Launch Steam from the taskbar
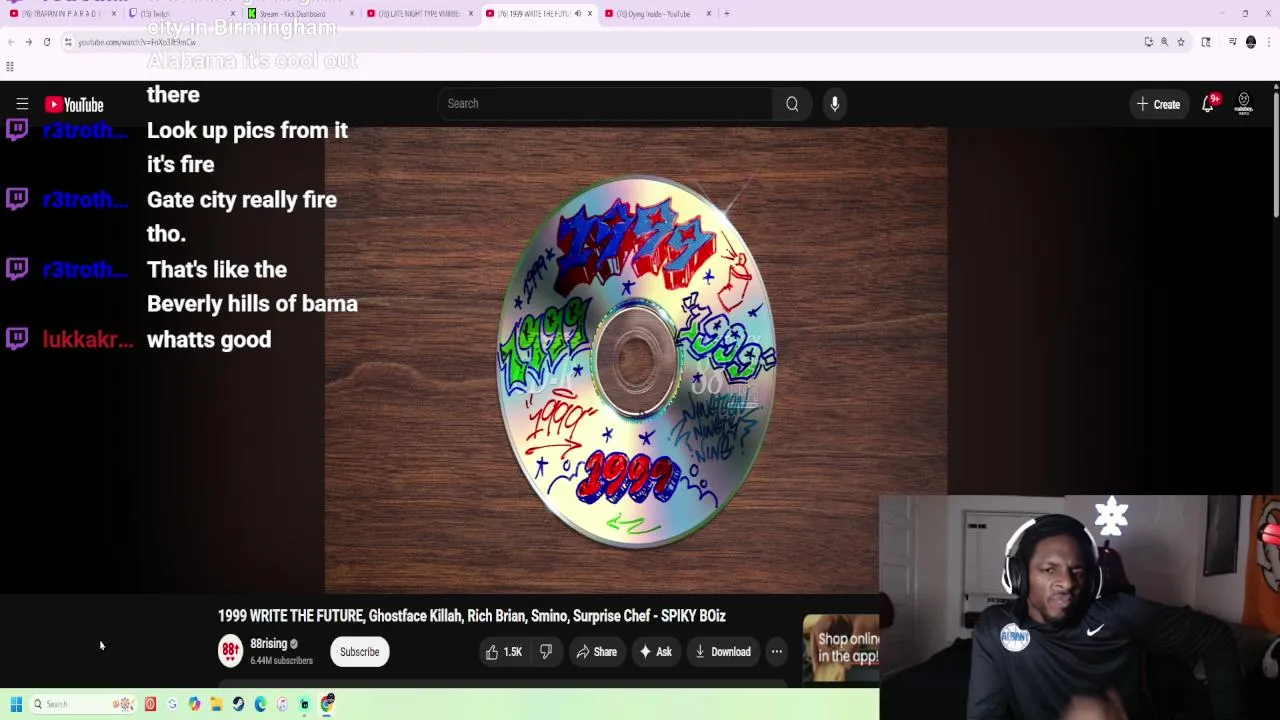1280x720 pixels. (x=238, y=704)
